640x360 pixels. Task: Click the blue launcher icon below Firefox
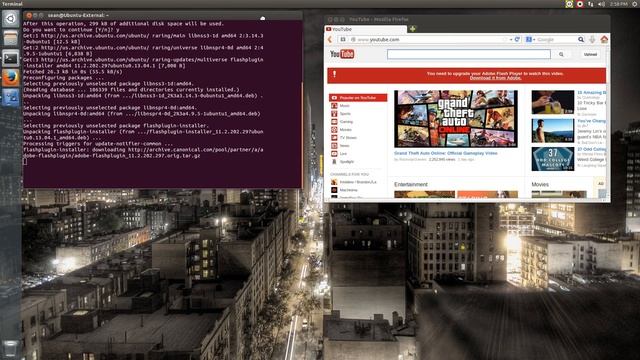[x=11, y=98]
